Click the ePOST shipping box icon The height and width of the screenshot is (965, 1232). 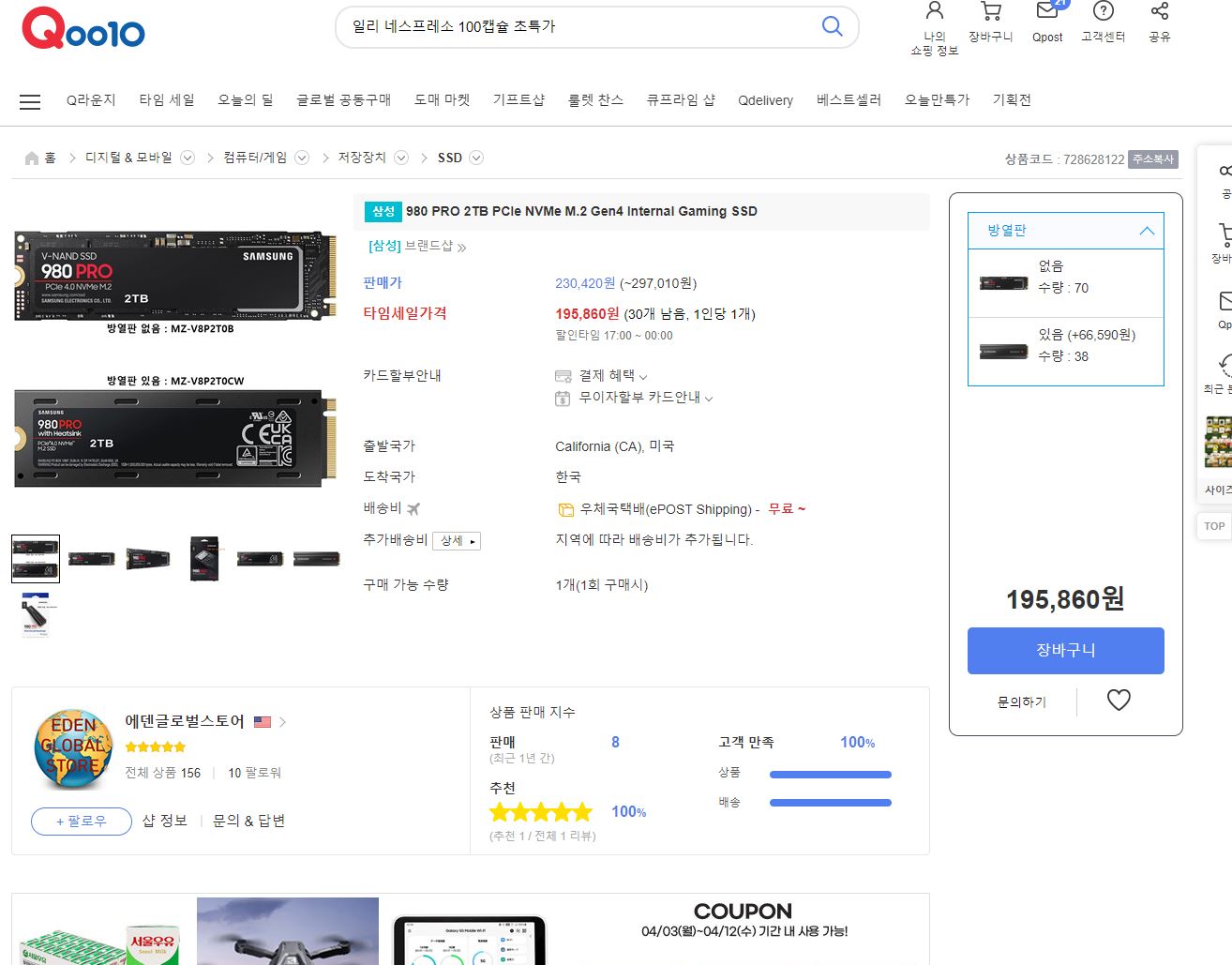tap(565, 510)
